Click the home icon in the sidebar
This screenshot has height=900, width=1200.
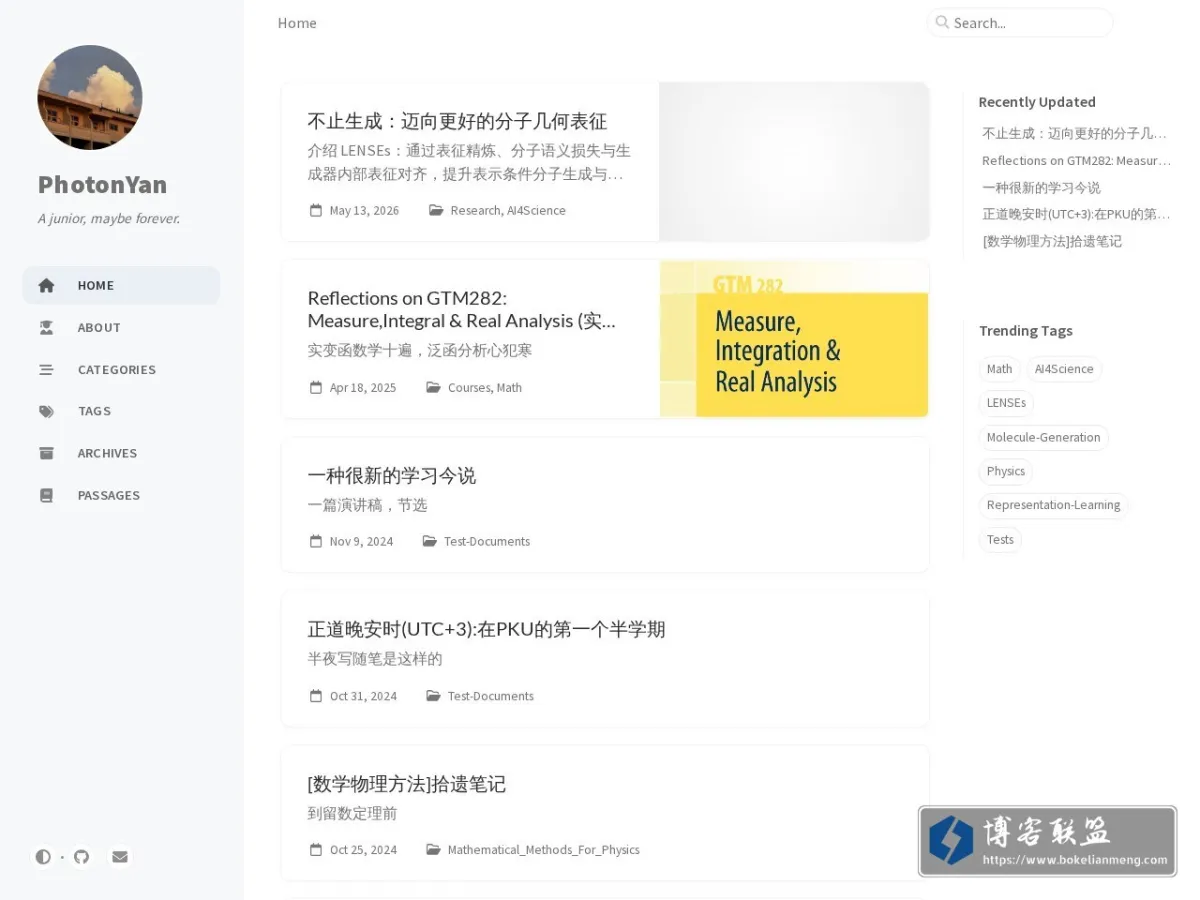click(x=46, y=285)
